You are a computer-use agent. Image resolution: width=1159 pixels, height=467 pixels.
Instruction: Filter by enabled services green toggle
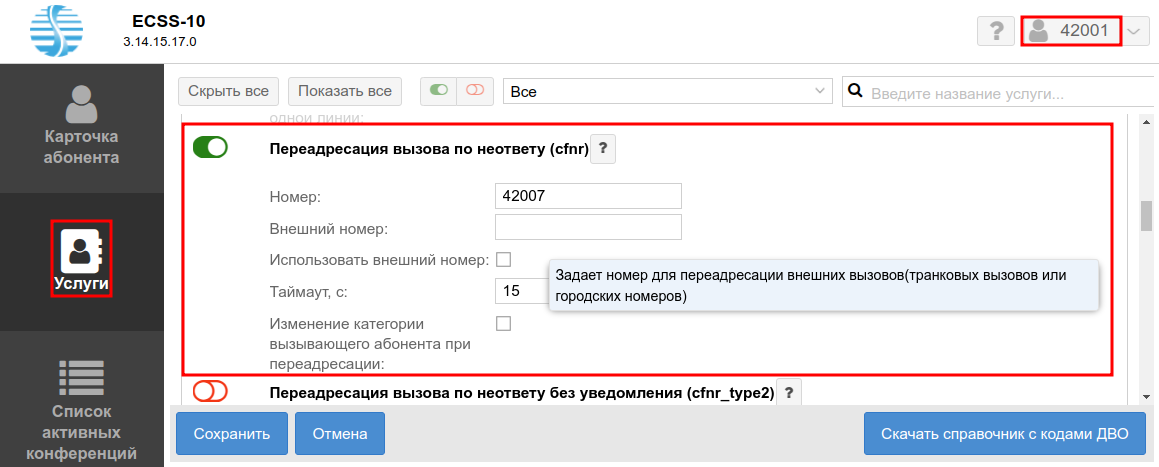[438, 91]
